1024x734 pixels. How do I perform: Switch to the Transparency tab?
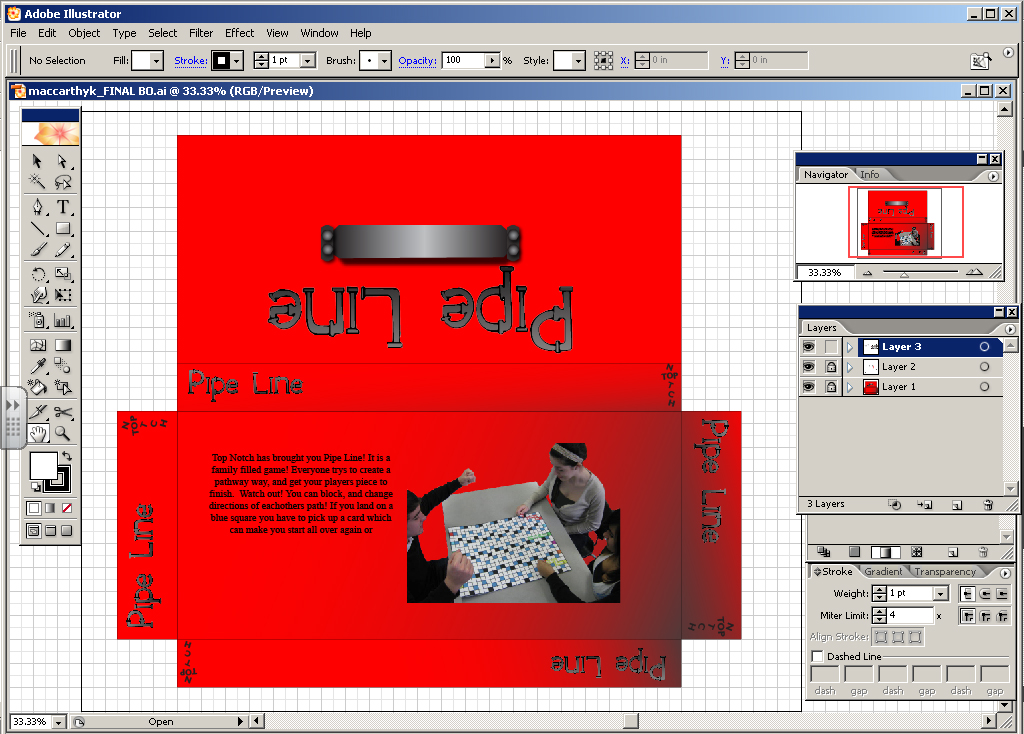pyautogui.click(x=944, y=571)
